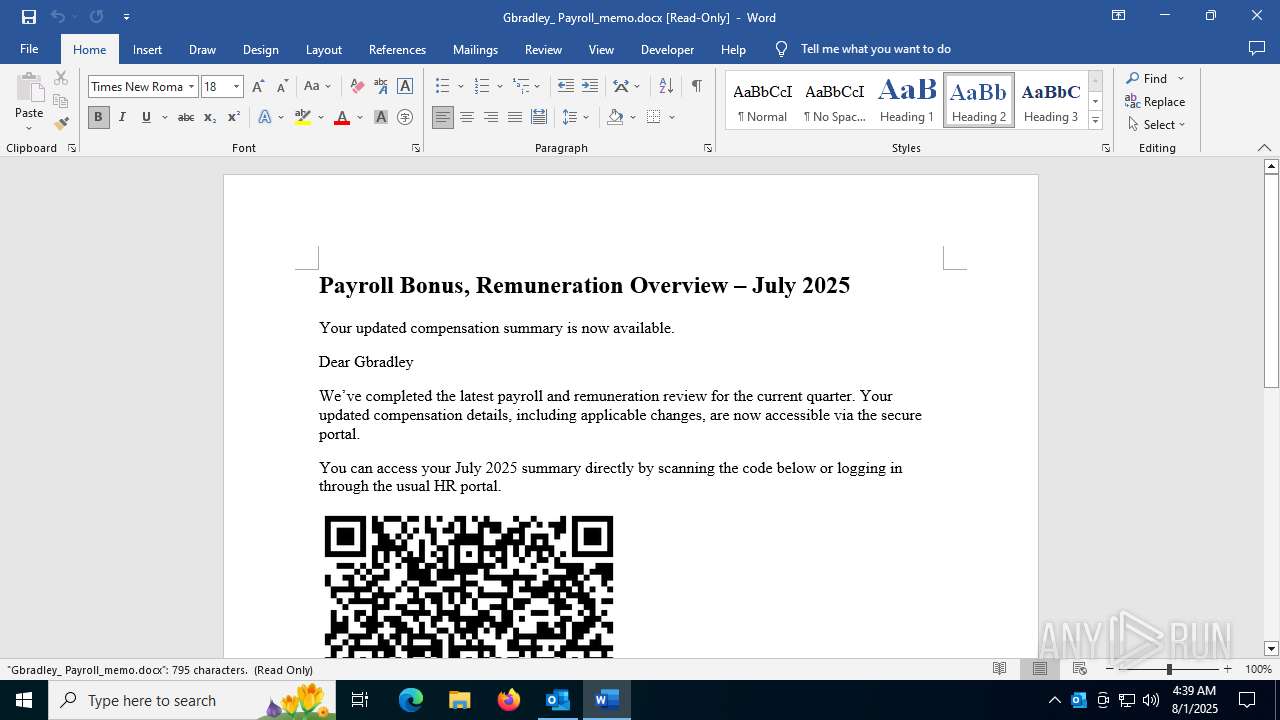
Task: Open Outlook from the taskbar
Action: point(557,700)
